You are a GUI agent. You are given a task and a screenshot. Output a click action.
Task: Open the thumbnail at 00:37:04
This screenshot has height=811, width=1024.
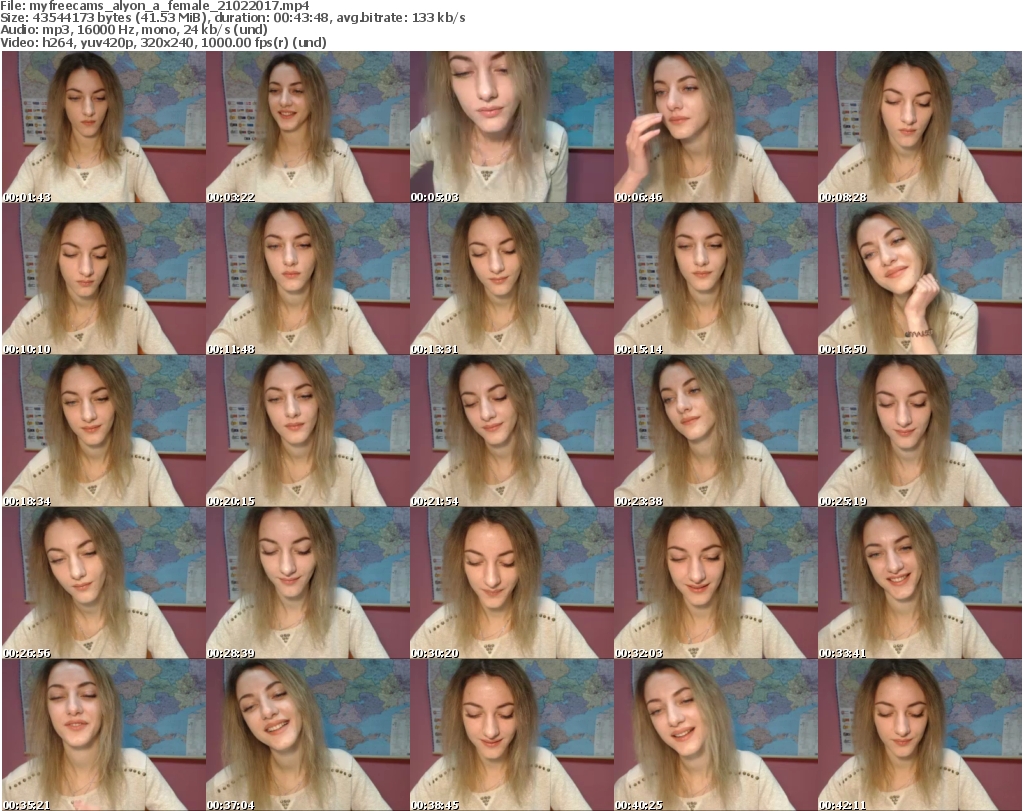(308, 735)
